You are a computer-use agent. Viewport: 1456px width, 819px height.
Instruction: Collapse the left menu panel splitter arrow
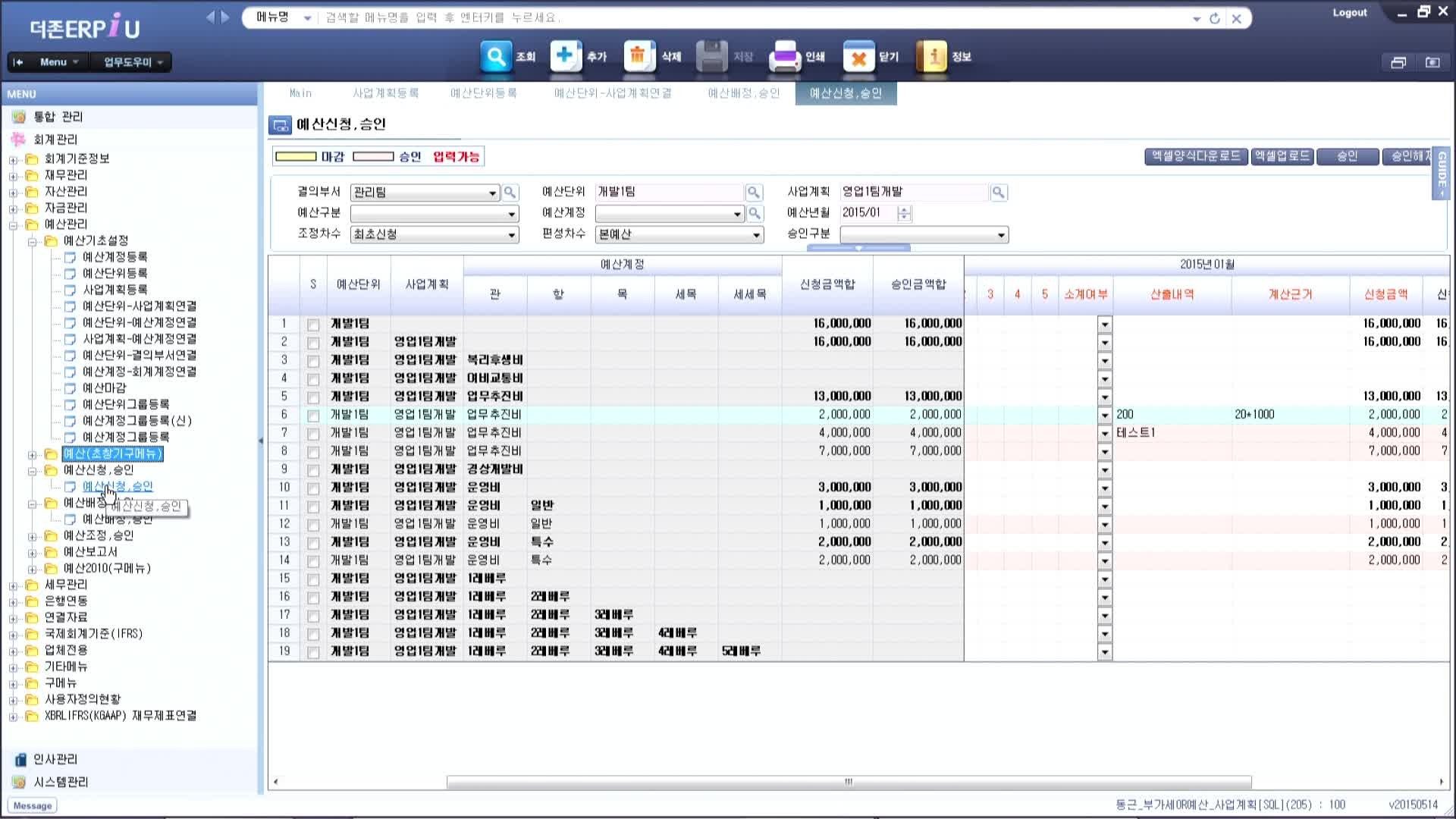(261, 440)
